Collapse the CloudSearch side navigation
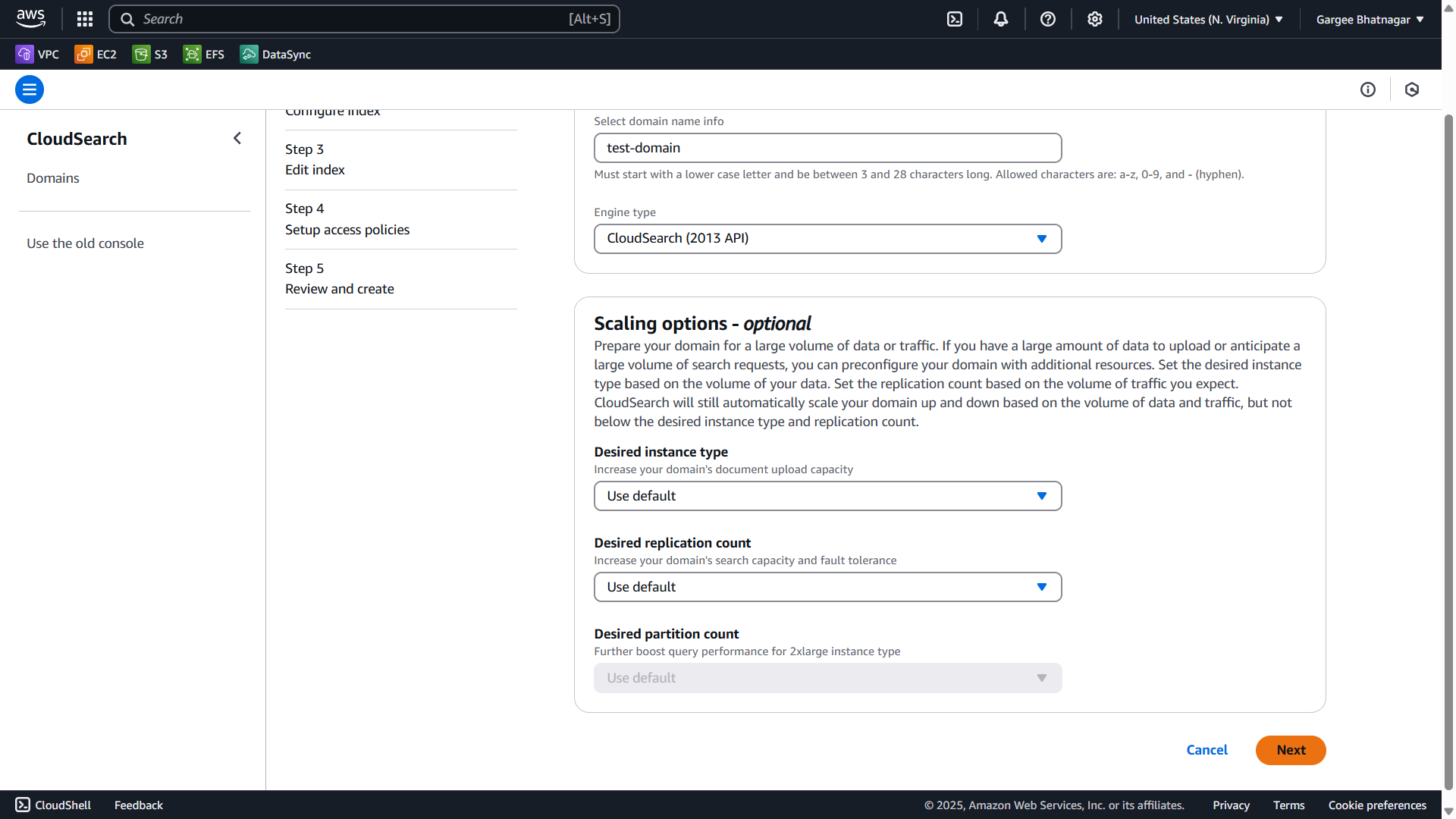This screenshot has width=1456, height=819. coord(237,138)
